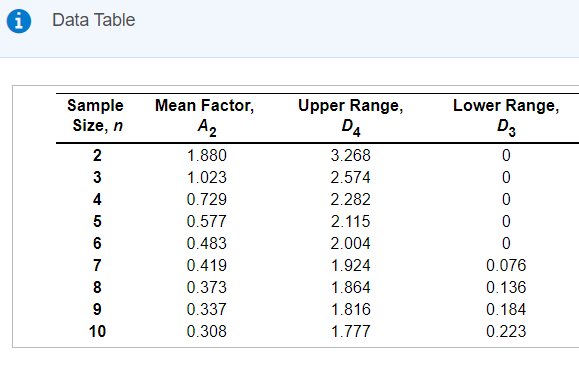Click the D3 value 0.076
Screen dimensions: 579x371
pyautogui.click(x=506, y=265)
